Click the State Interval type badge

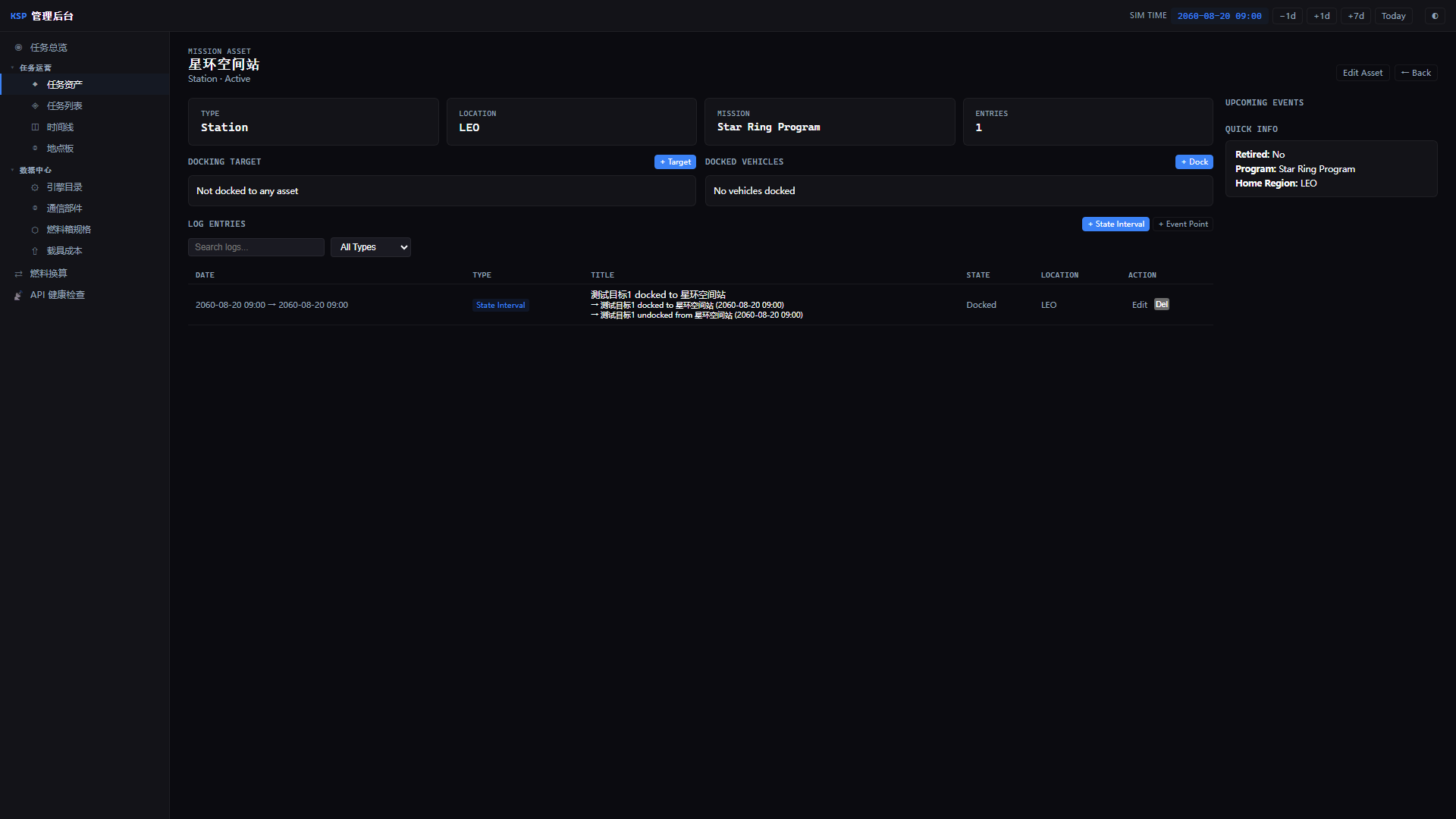click(500, 305)
